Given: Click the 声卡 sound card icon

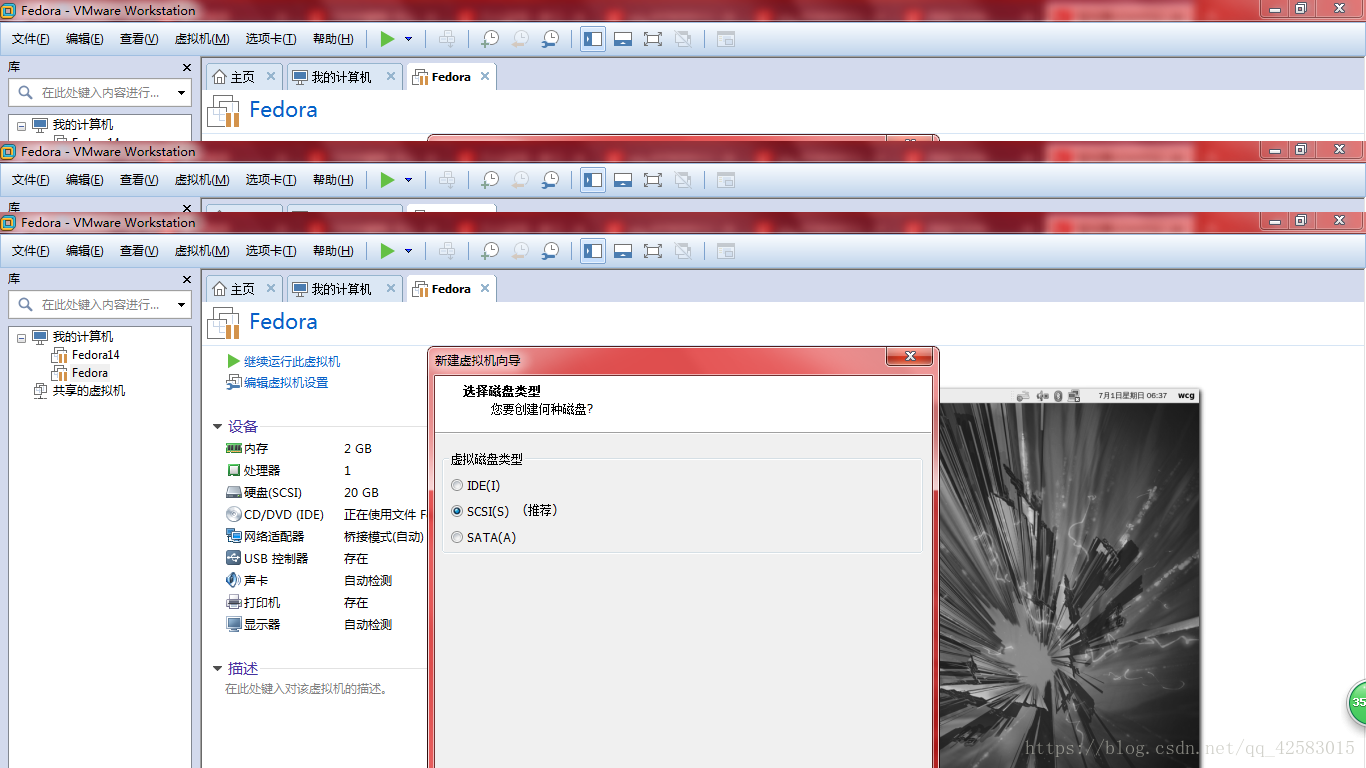Looking at the screenshot, I should pos(234,581).
